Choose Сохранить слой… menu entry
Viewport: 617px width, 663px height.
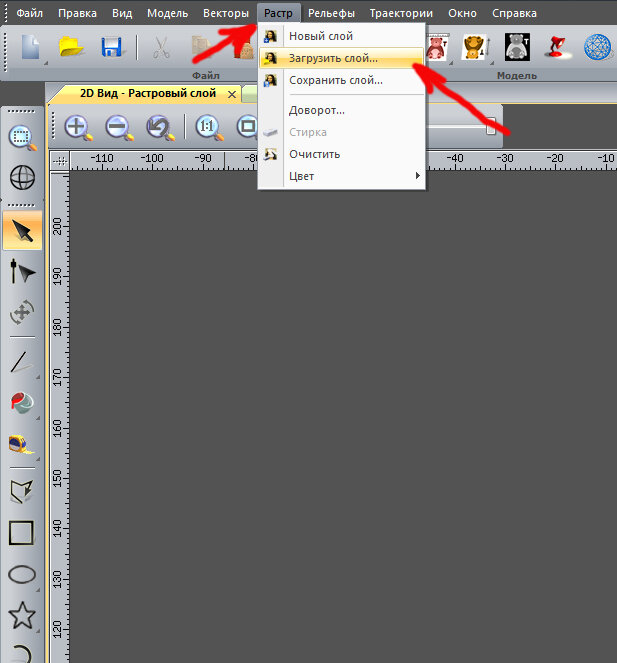click(342, 80)
